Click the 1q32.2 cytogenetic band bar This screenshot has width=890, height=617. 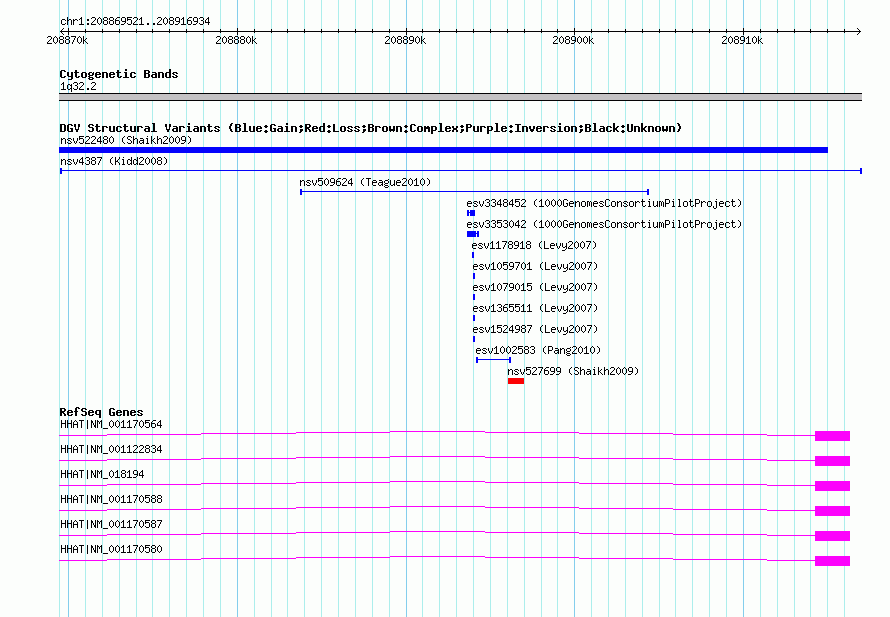460,97
